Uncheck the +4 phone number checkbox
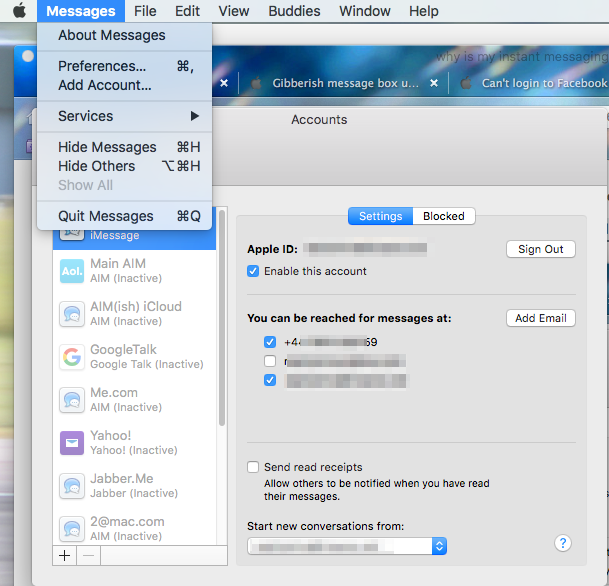Image resolution: width=609 pixels, height=586 pixels. [270, 342]
